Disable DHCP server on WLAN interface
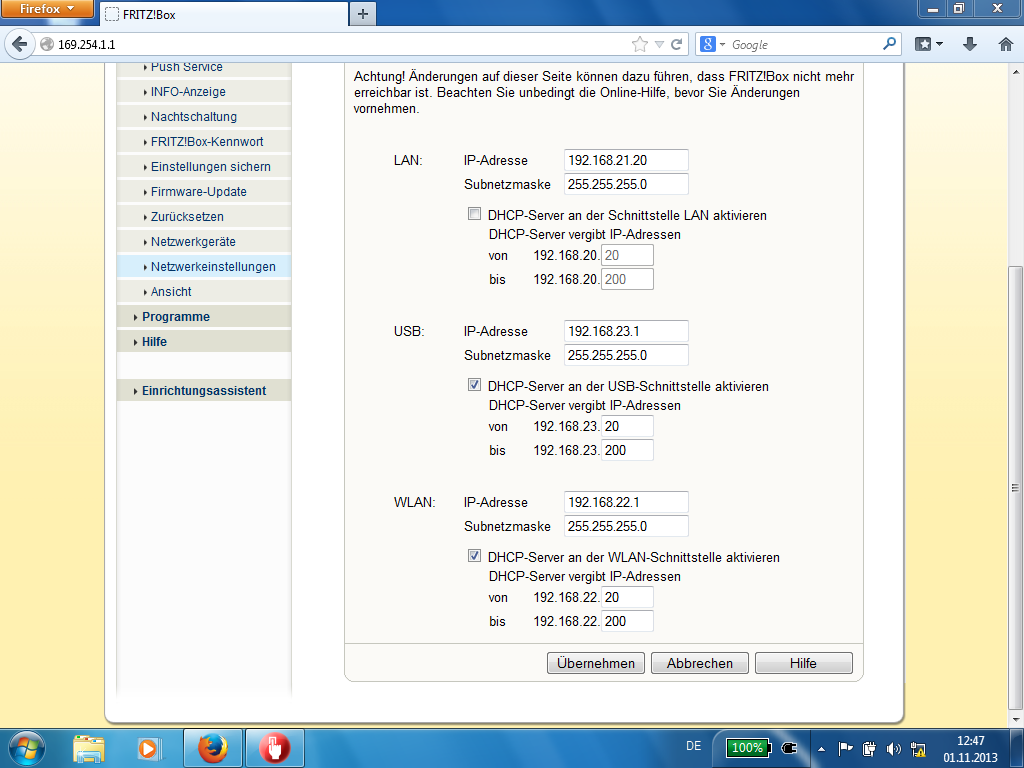The image size is (1024, 768). click(474, 556)
